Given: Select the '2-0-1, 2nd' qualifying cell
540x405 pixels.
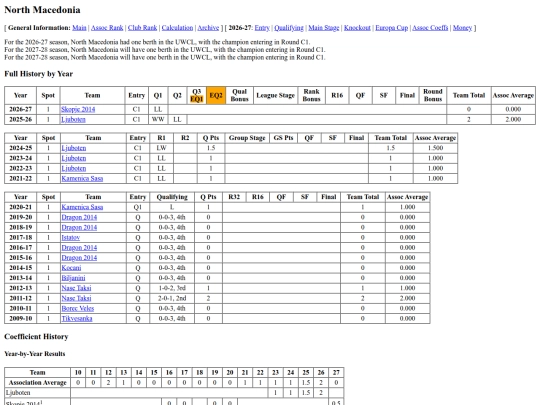Looking at the screenshot, I should 172,298.
